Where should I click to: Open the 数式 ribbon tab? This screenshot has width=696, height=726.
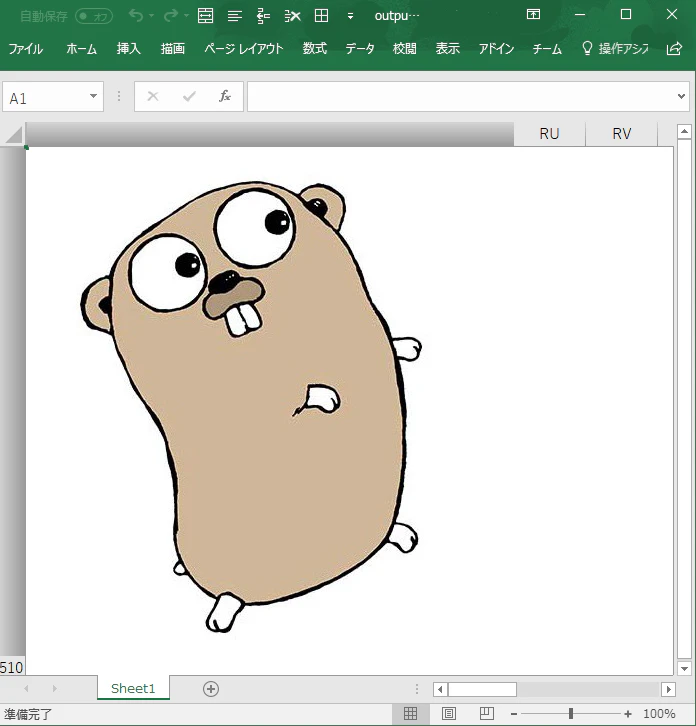point(315,48)
